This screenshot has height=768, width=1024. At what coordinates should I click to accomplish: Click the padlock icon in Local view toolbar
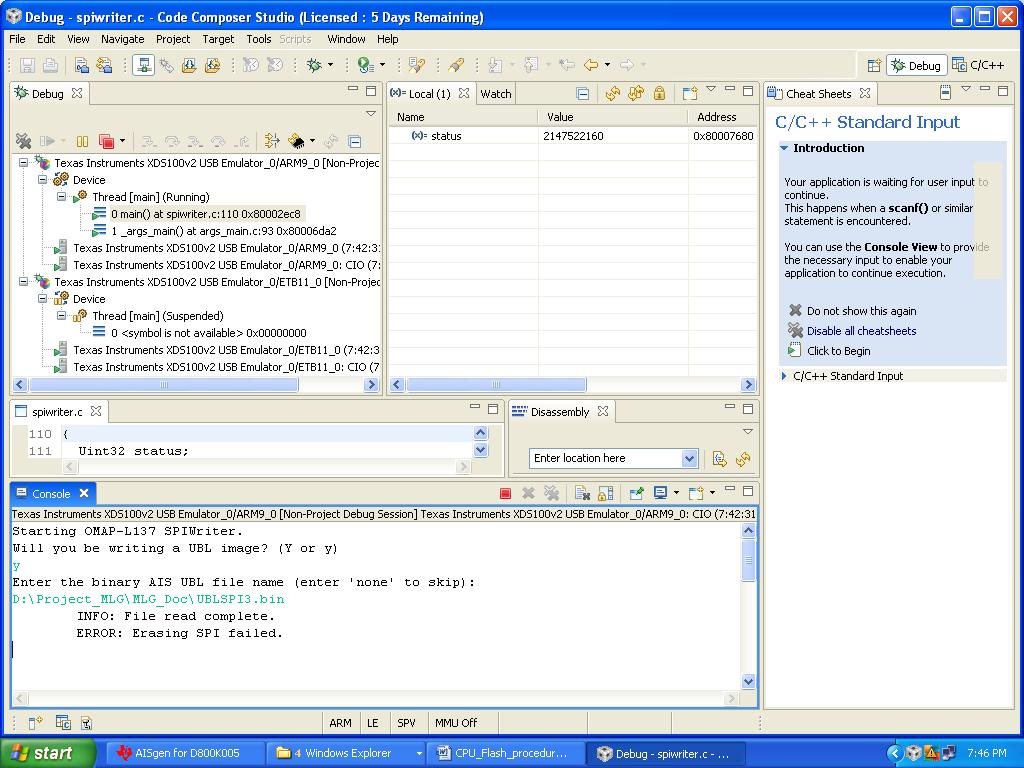click(660, 93)
